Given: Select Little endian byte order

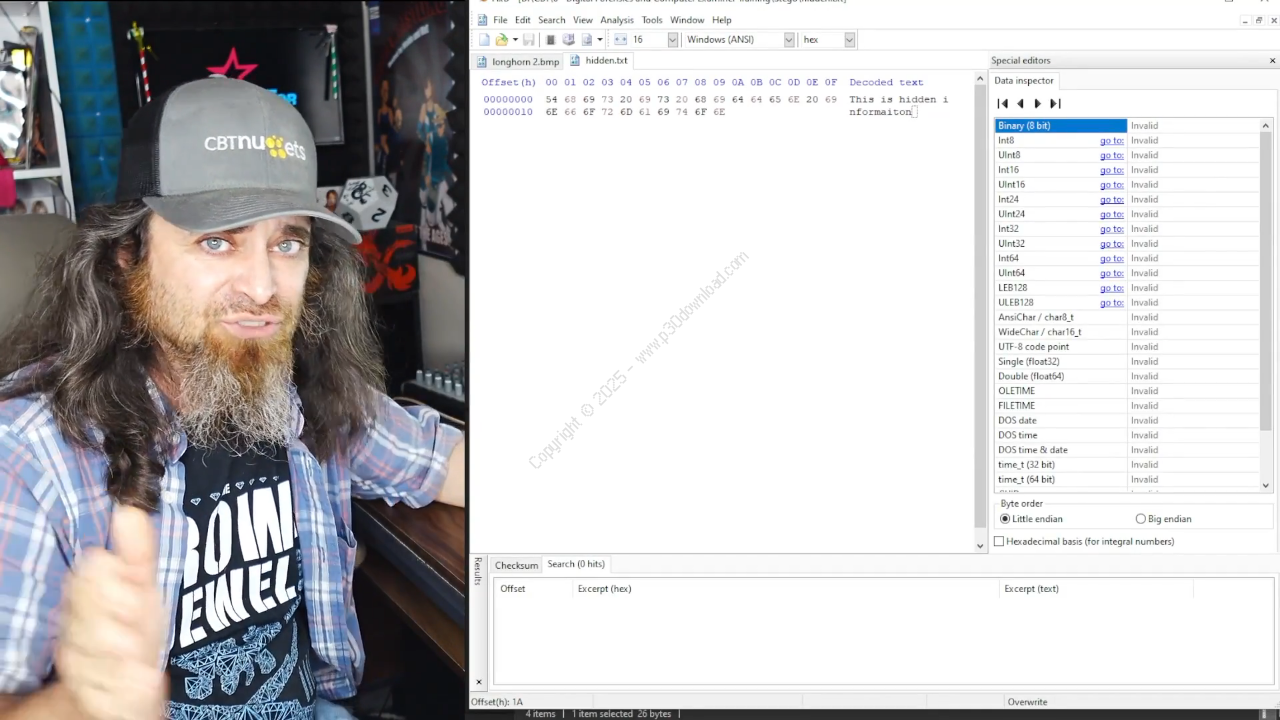Looking at the screenshot, I should point(1031,519).
